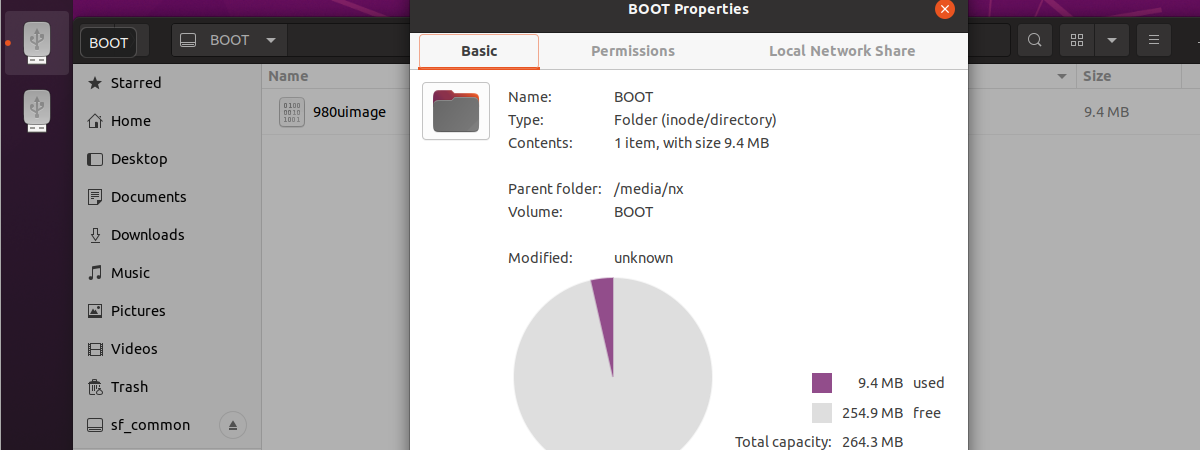Open Pictures in the sidebar
This screenshot has width=1200, height=450.
167,311
